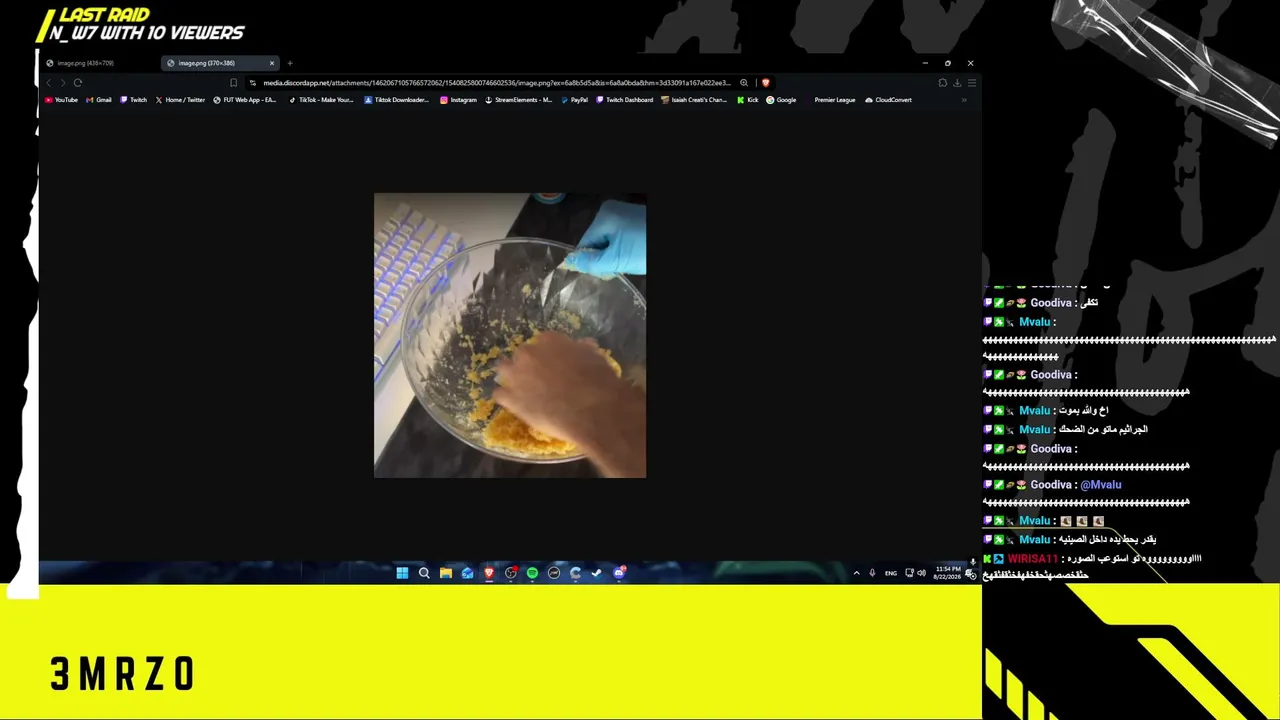Open browser downloads

point(957,83)
